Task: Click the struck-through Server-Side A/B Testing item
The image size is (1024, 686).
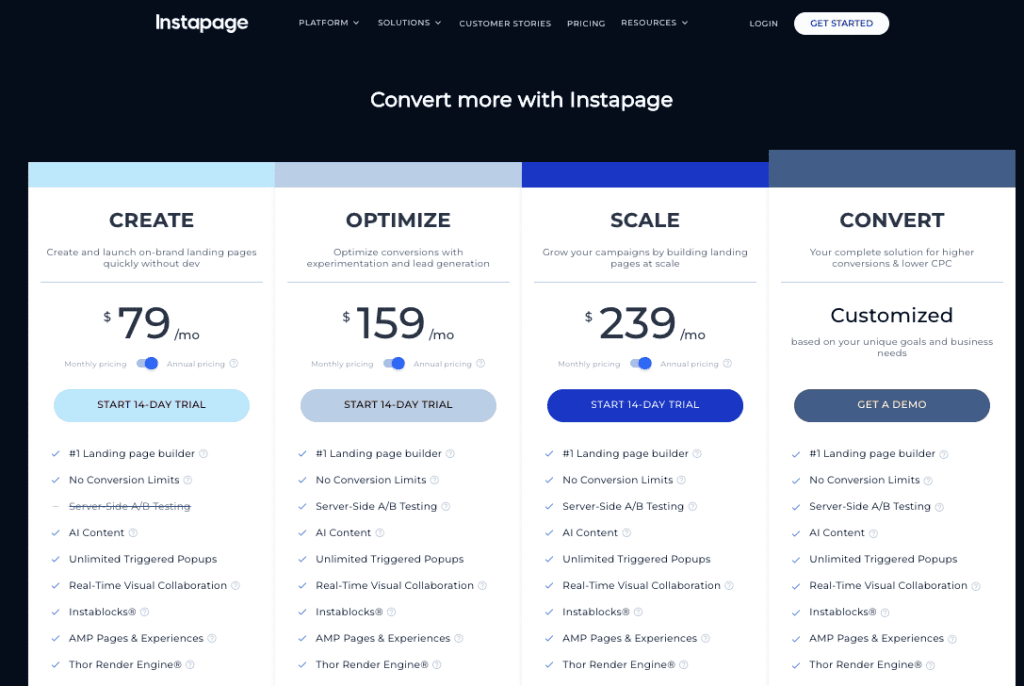Action: click(x=129, y=506)
